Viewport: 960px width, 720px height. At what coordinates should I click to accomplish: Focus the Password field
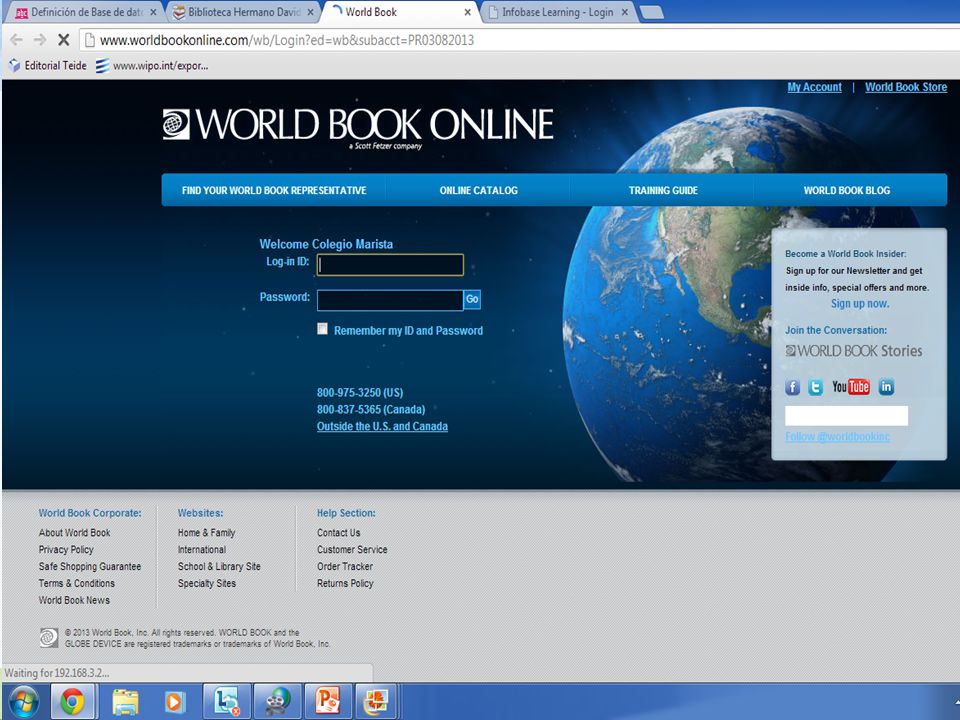point(390,300)
